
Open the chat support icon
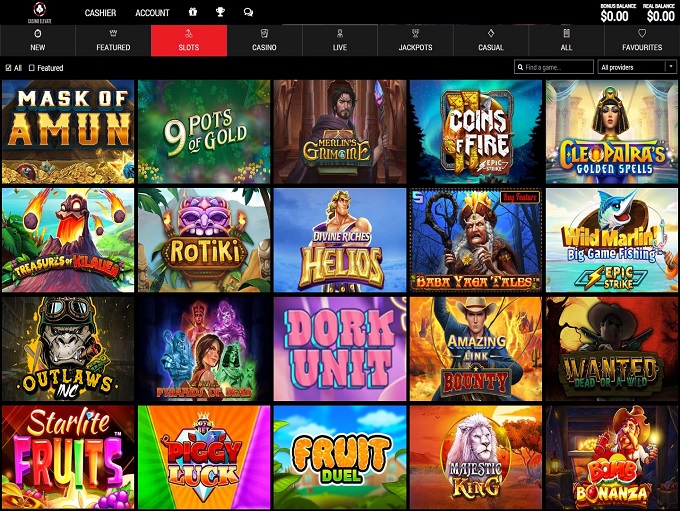[248, 13]
